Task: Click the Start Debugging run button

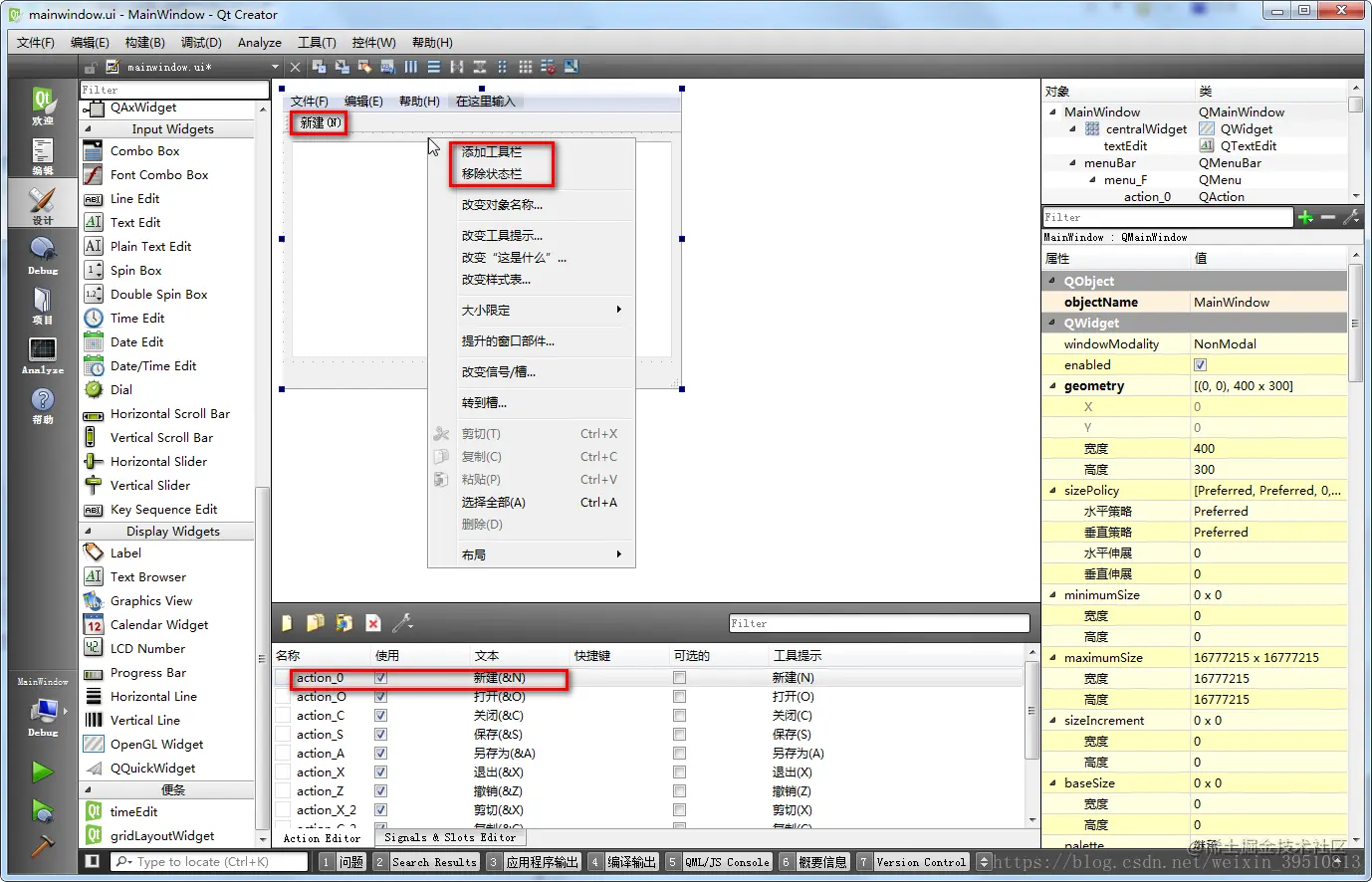Action: point(42,811)
